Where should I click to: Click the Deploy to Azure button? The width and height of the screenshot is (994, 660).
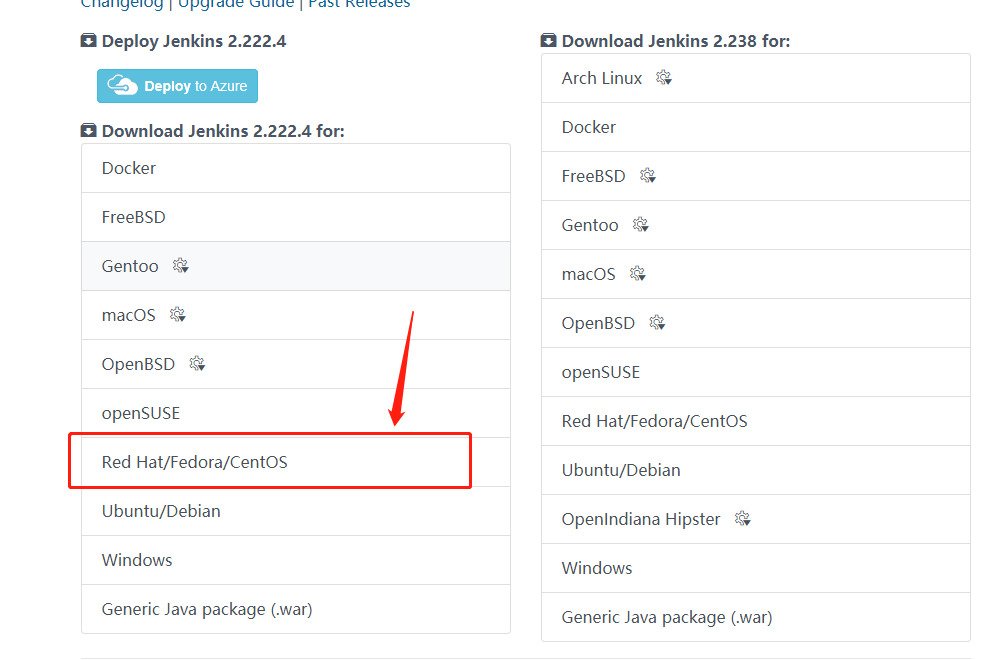[x=178, y=86]
